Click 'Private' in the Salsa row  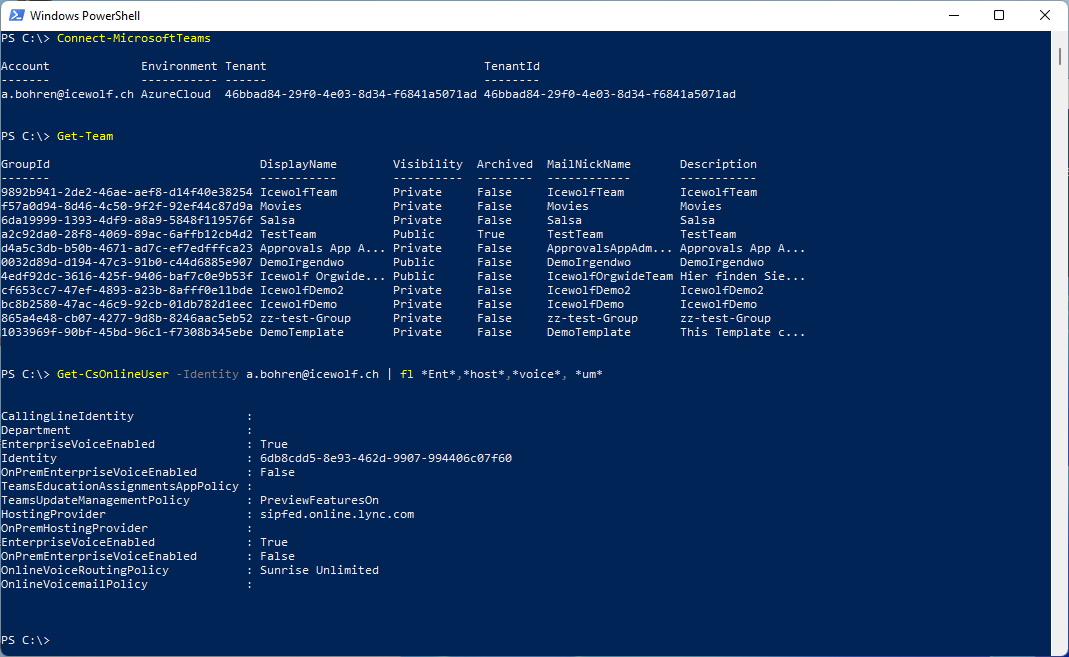(417, 220)
